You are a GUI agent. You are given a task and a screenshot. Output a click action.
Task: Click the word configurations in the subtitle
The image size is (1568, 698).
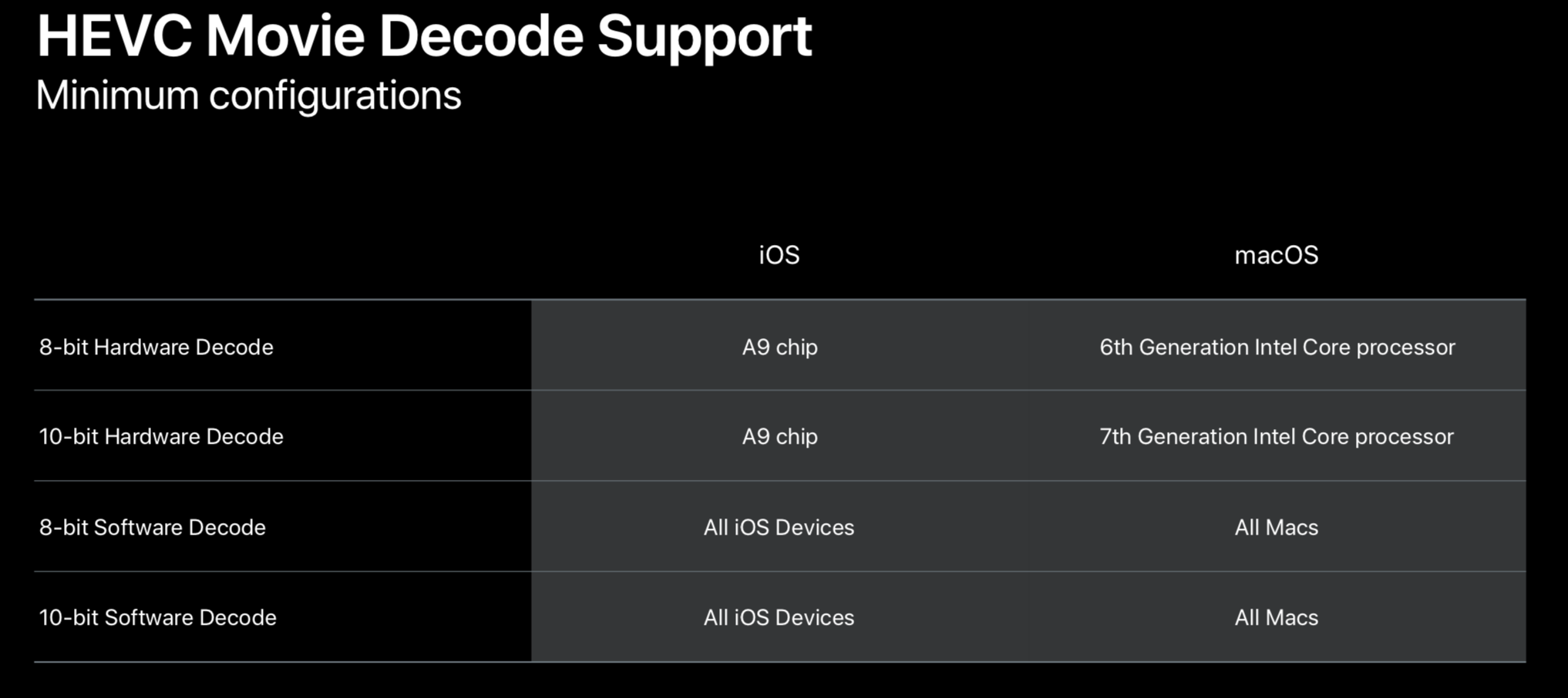(335, 97)
